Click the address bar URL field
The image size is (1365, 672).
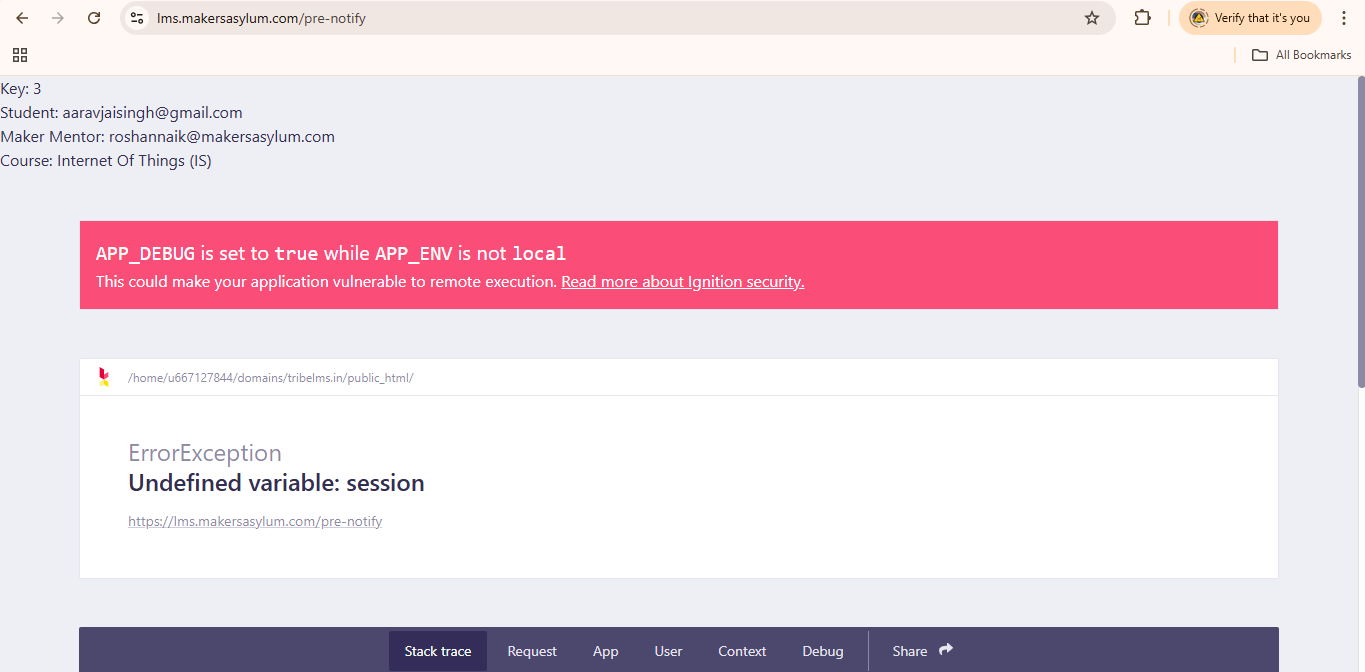pos(600,18)
